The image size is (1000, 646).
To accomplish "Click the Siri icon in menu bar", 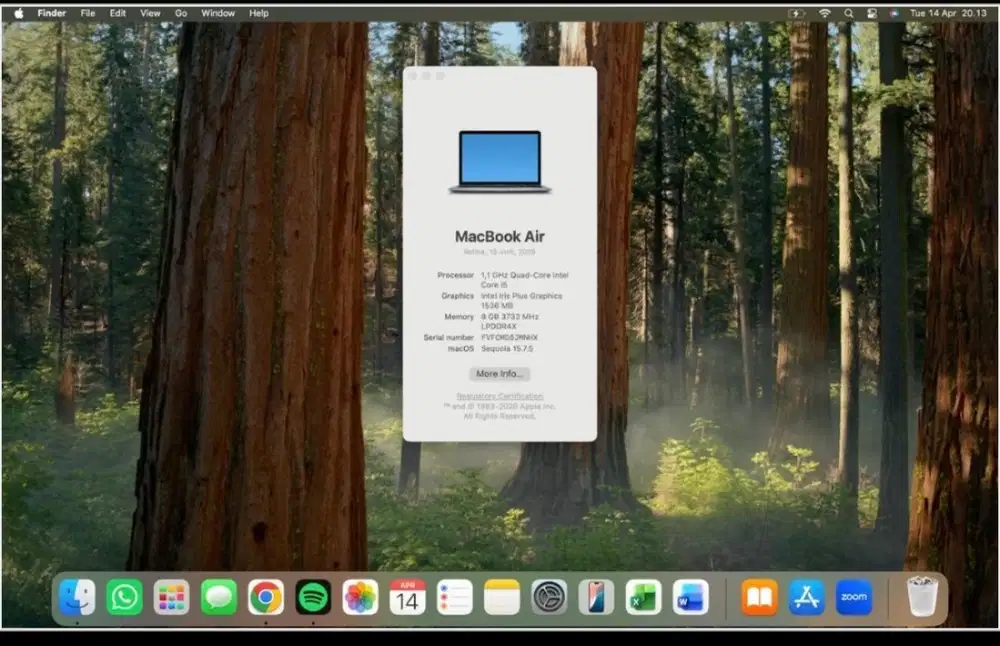I will [894, 13].
